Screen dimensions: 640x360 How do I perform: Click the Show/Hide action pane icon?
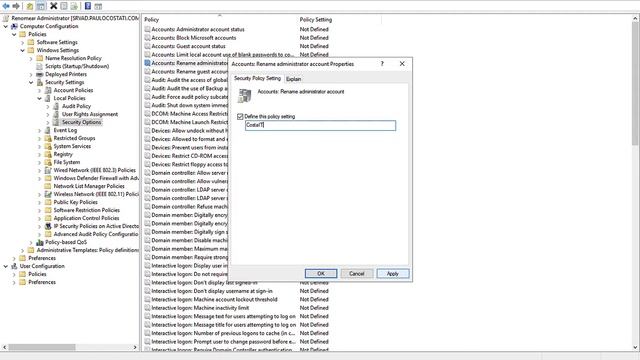coord(98,6)
